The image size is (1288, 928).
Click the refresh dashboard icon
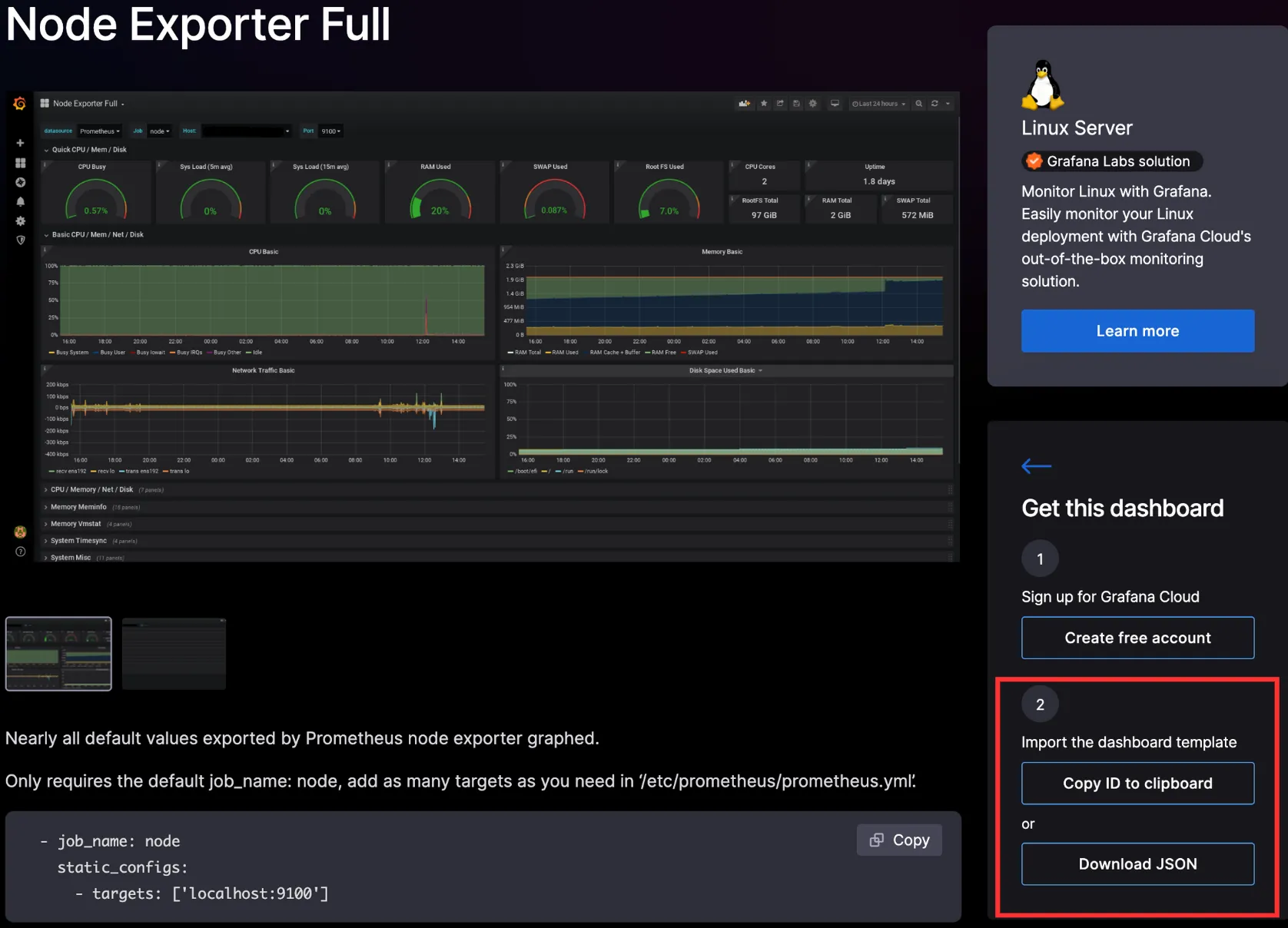pyautogui.click(x=934, y=104)
